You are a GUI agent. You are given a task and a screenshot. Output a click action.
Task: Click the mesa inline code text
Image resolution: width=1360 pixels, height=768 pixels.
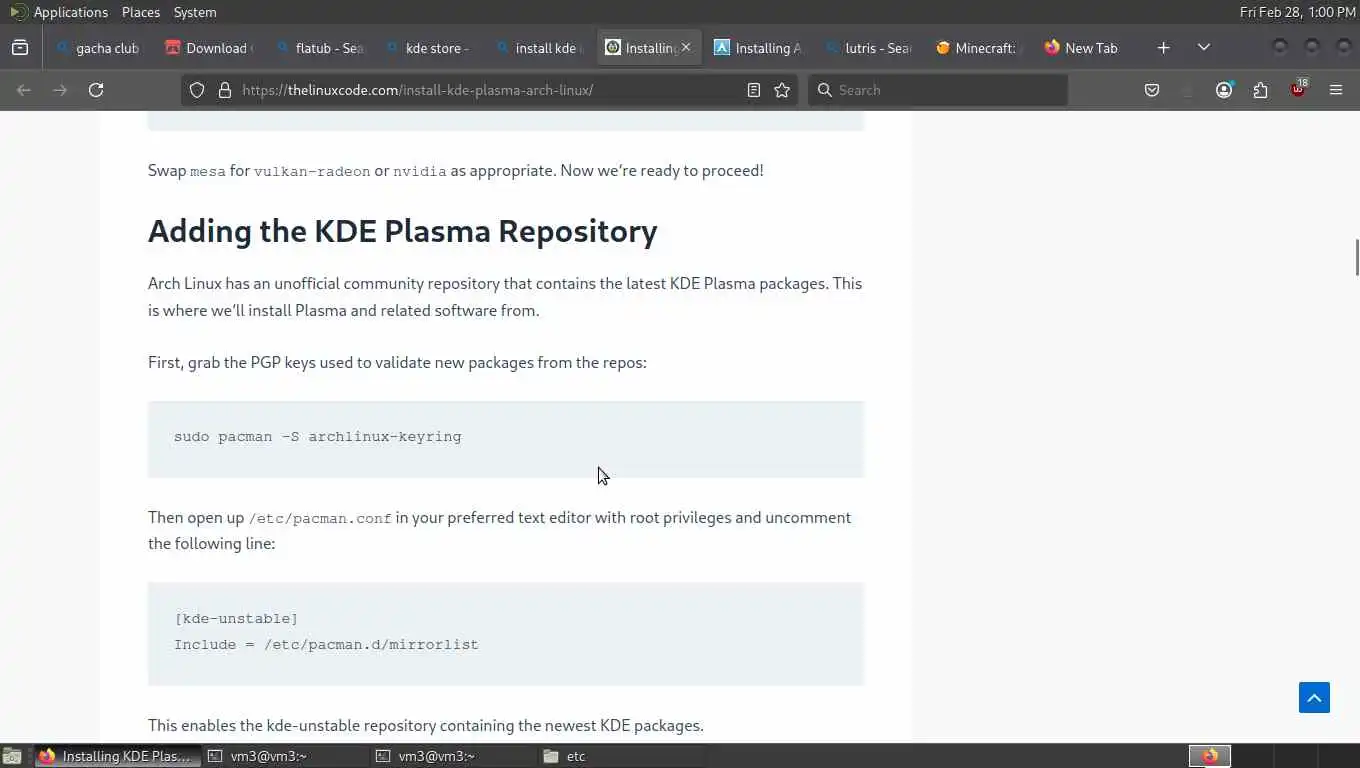pos(208,171)
